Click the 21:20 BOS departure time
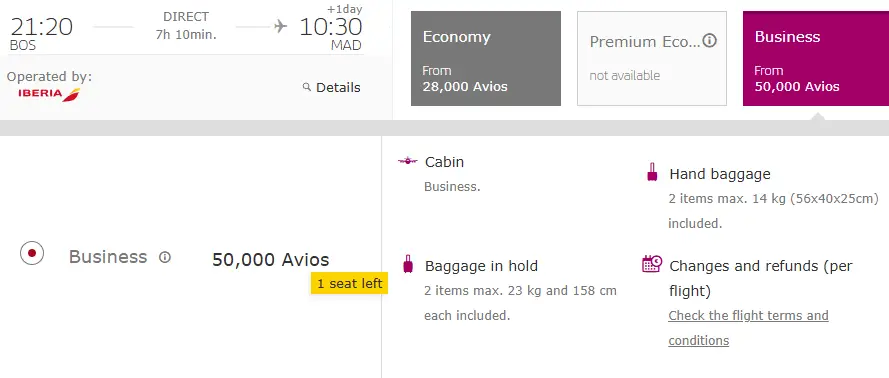The width and height of the screenshot is (889, 378). [x=41, y=33]
